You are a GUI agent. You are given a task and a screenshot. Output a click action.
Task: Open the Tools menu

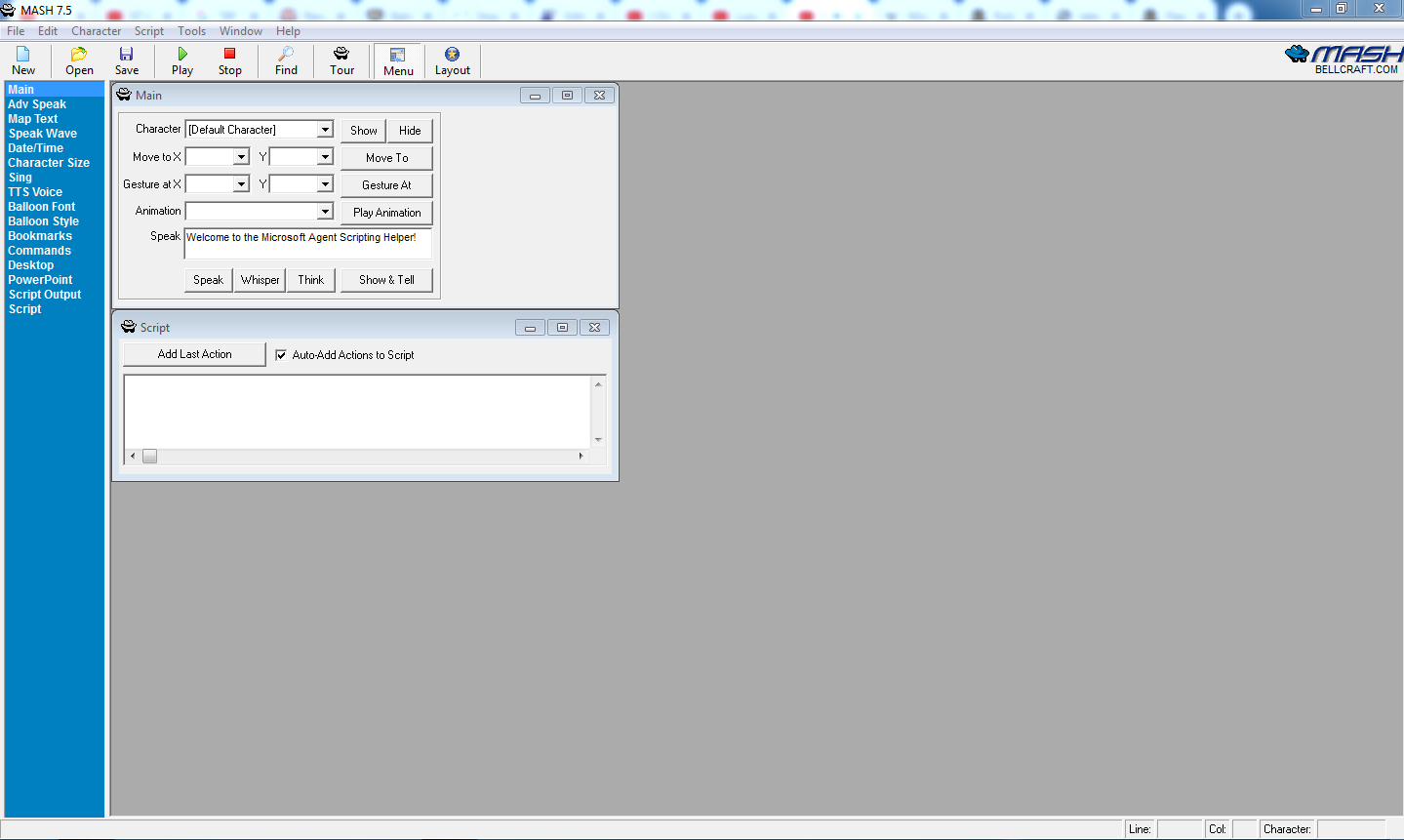(191, 31)
